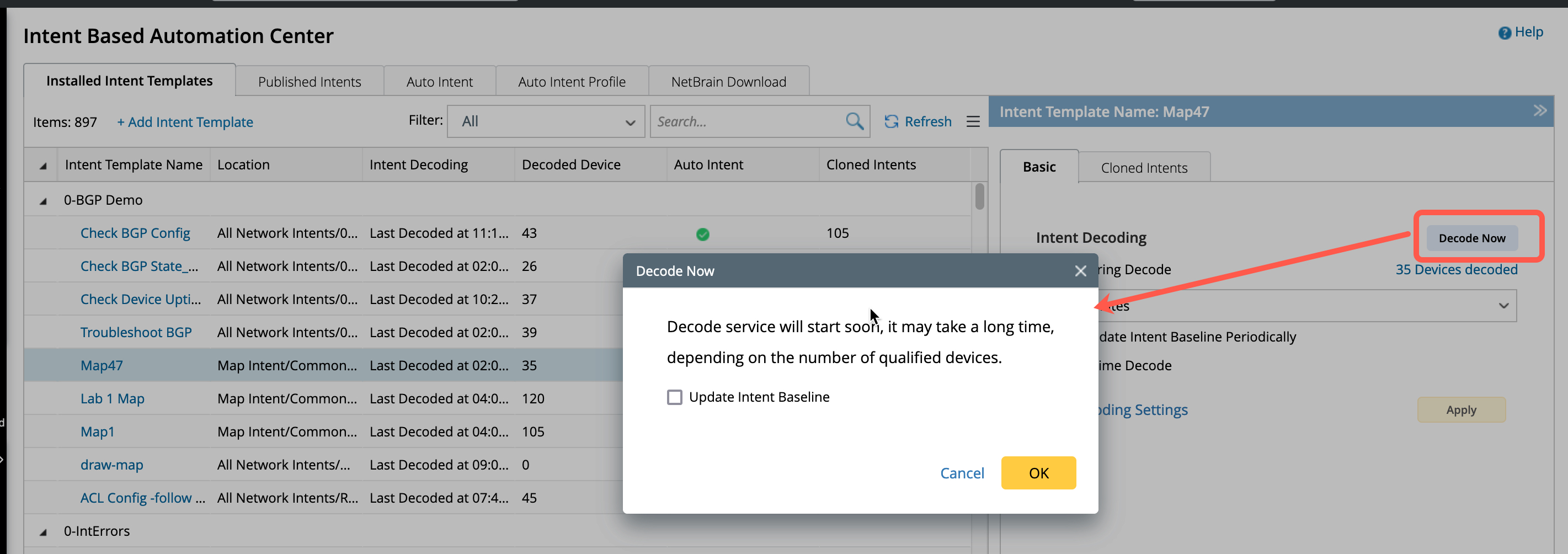
Task: Collapse the 0-IntErrors group
Action: 42,532
